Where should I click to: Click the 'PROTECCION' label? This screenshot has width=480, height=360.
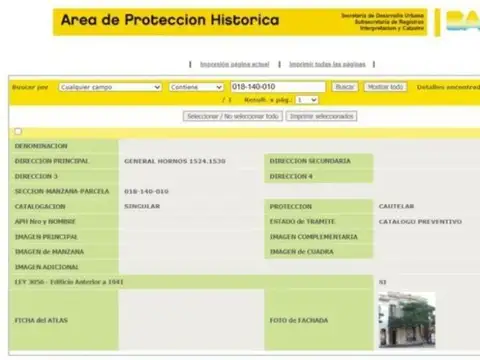point(291,206)
